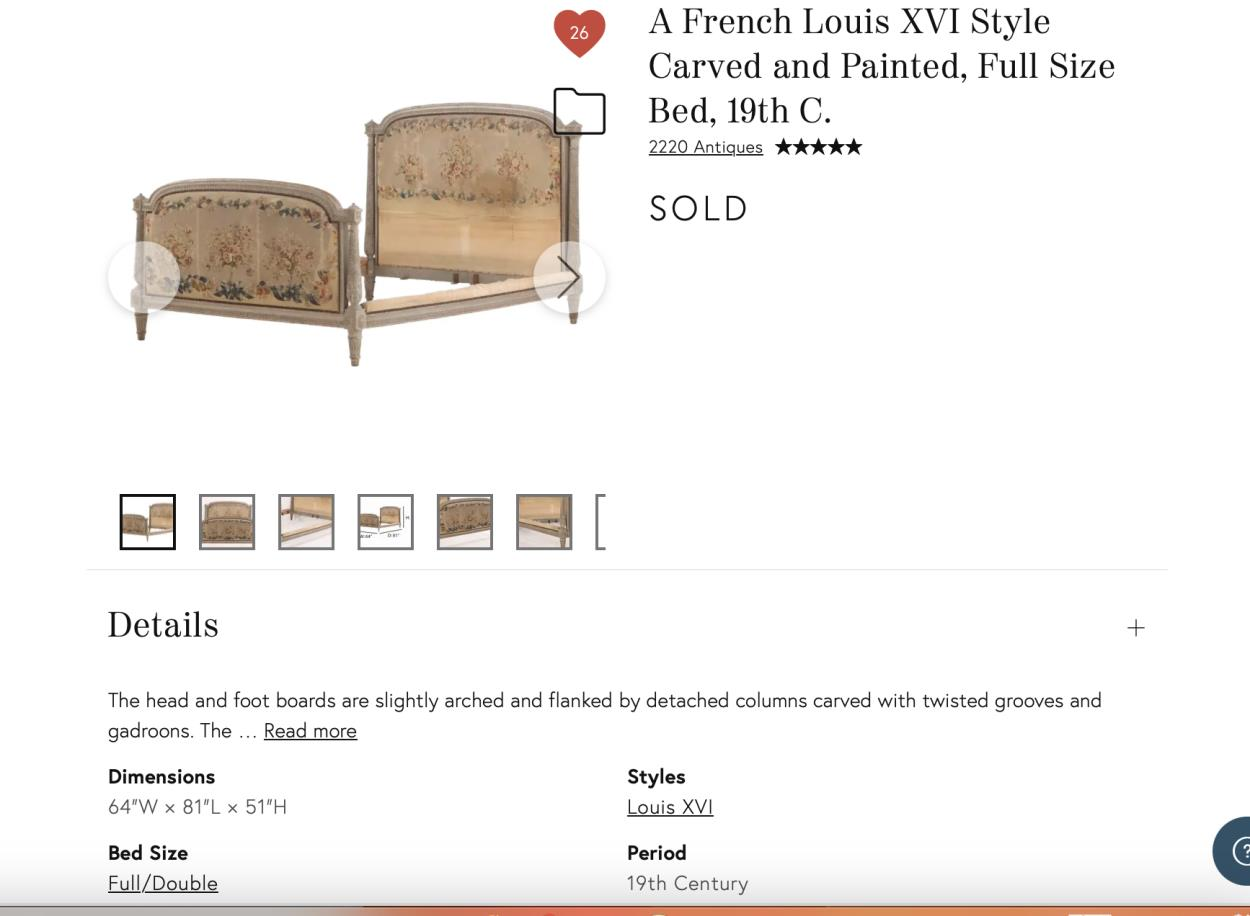Save item using the folder icon
This screenshot has width=1250, height=916.
579,111
